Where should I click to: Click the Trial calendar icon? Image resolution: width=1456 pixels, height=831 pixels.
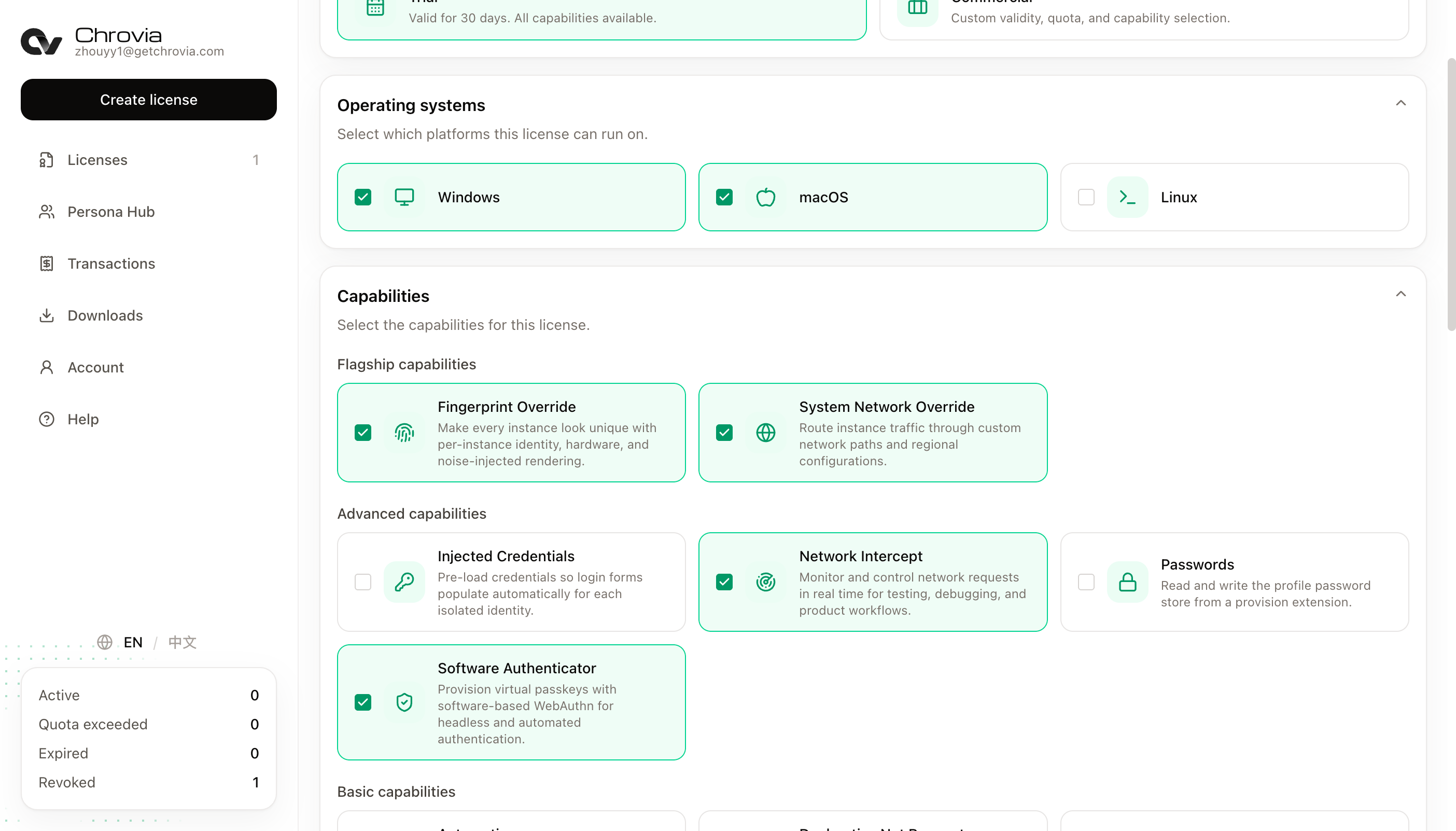pyautogui.click(x=375, y=7)
